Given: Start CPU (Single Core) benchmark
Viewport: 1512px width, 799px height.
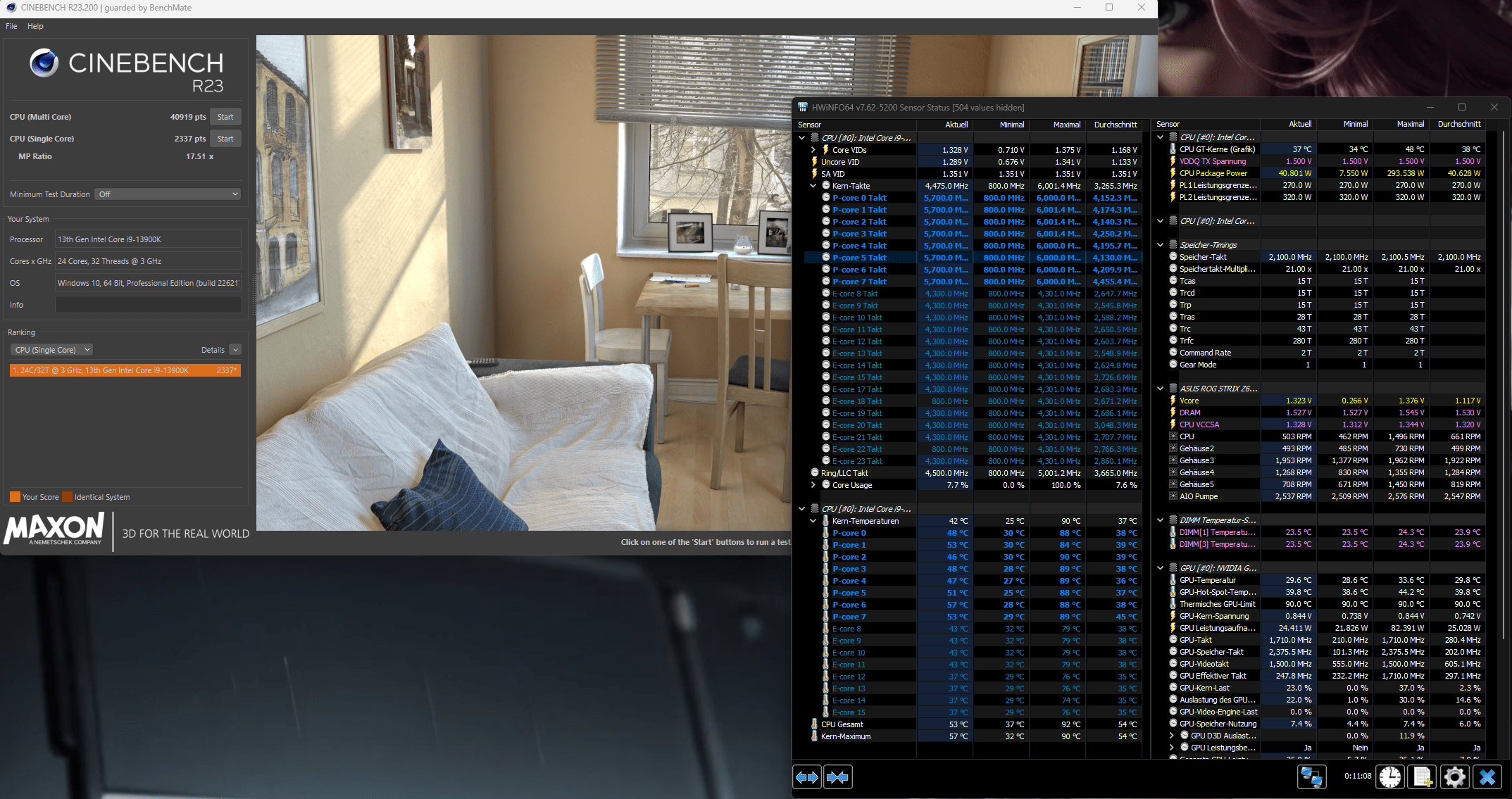Looking at the screenshot, I should pos(225,139).
